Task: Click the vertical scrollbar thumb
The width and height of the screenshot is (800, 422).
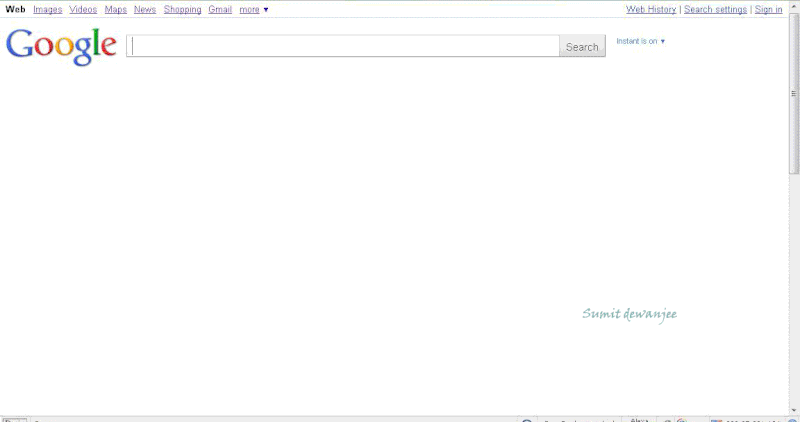Action: pos(794,94)
